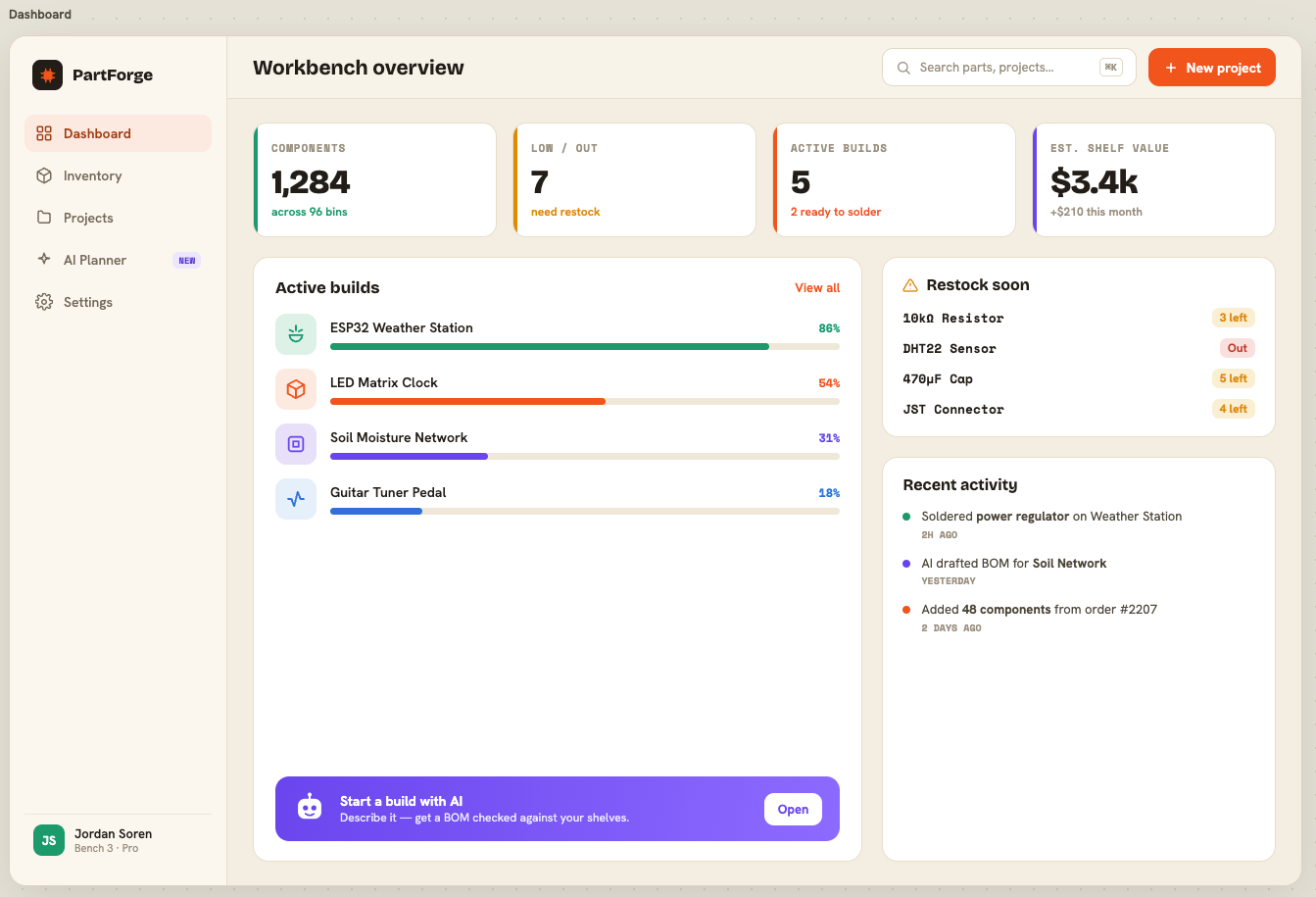1316x897 pixels.
Task: Follow the View all link
Action: [x=817, y=288]
